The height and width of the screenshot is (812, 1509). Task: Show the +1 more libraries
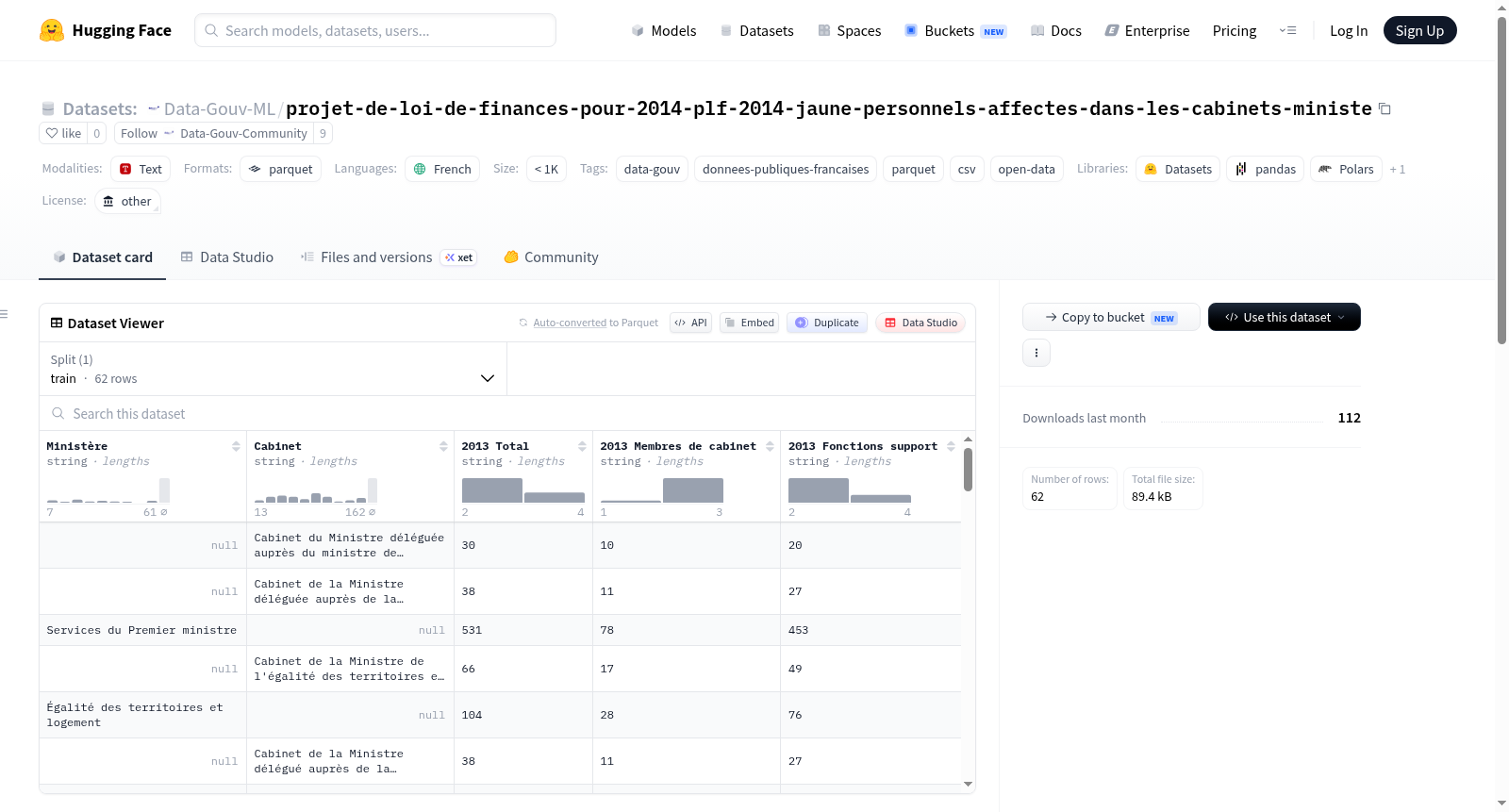point(1398,169)
